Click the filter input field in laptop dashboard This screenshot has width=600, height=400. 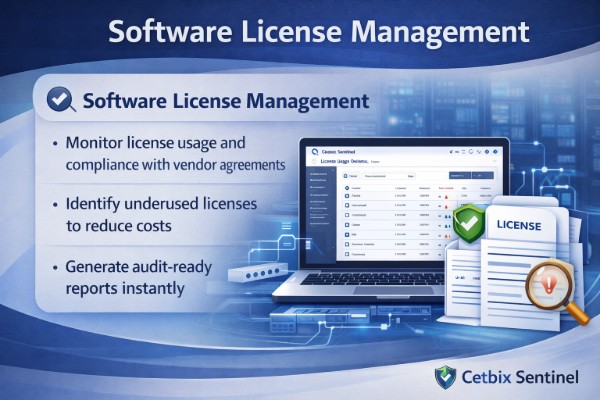coord(388,176)
